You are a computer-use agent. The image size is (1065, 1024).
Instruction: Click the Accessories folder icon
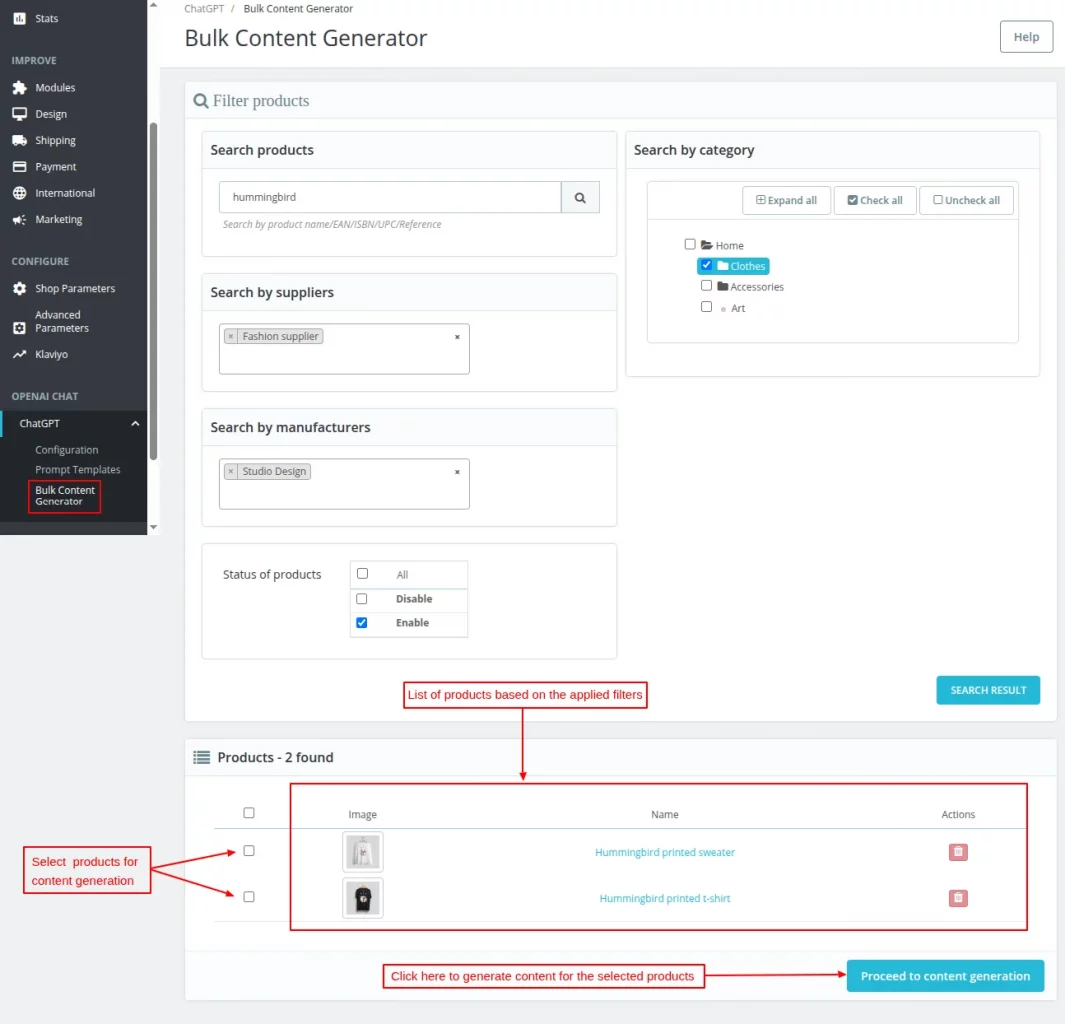point(723,286)
